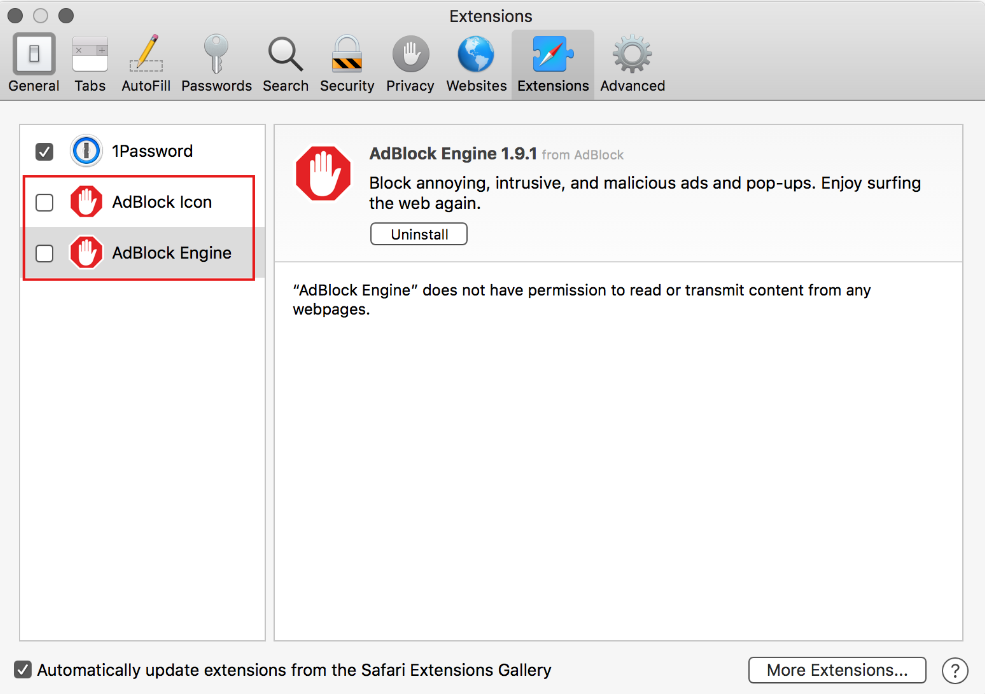Select the Extensions tab
Image resolution: width=985 pixels, height=694 pixels.
pyautogui.click(x=553, y=64)
